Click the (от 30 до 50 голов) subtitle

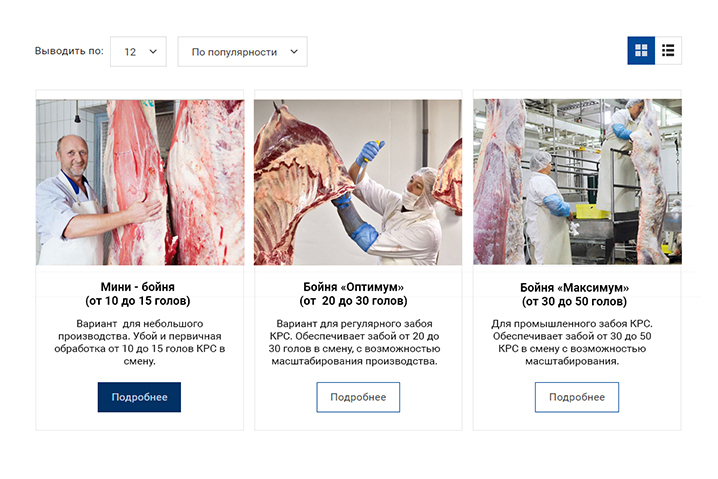575,302
